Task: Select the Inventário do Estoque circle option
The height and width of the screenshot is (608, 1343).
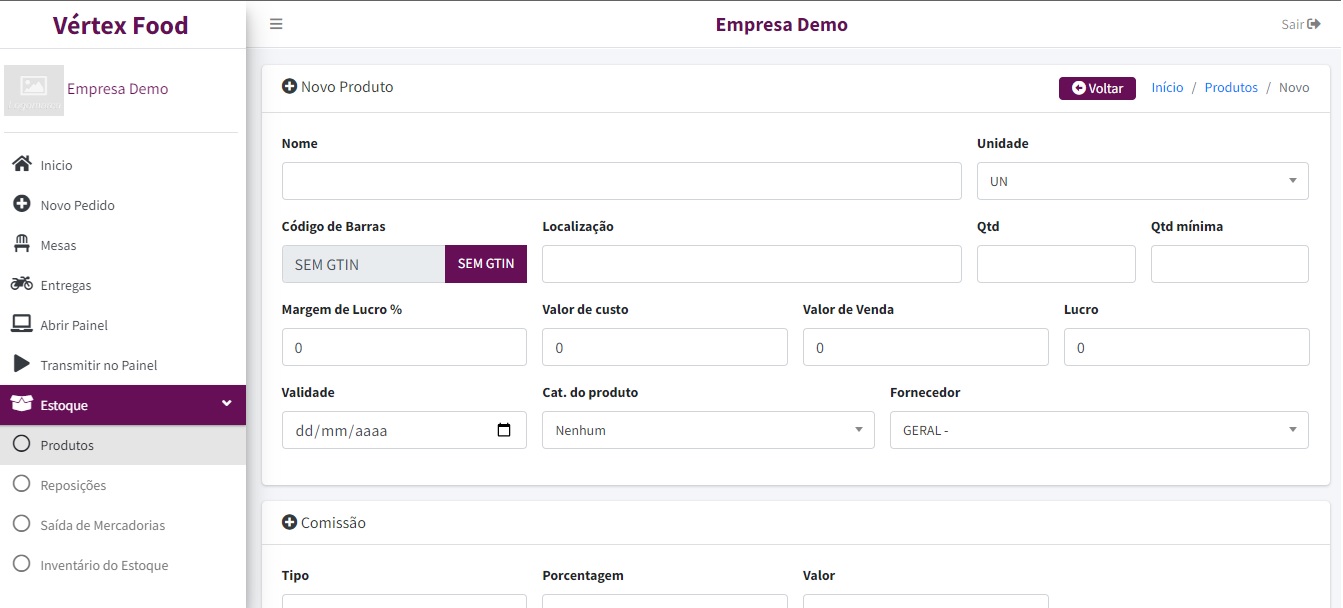Action: point(21,564)
